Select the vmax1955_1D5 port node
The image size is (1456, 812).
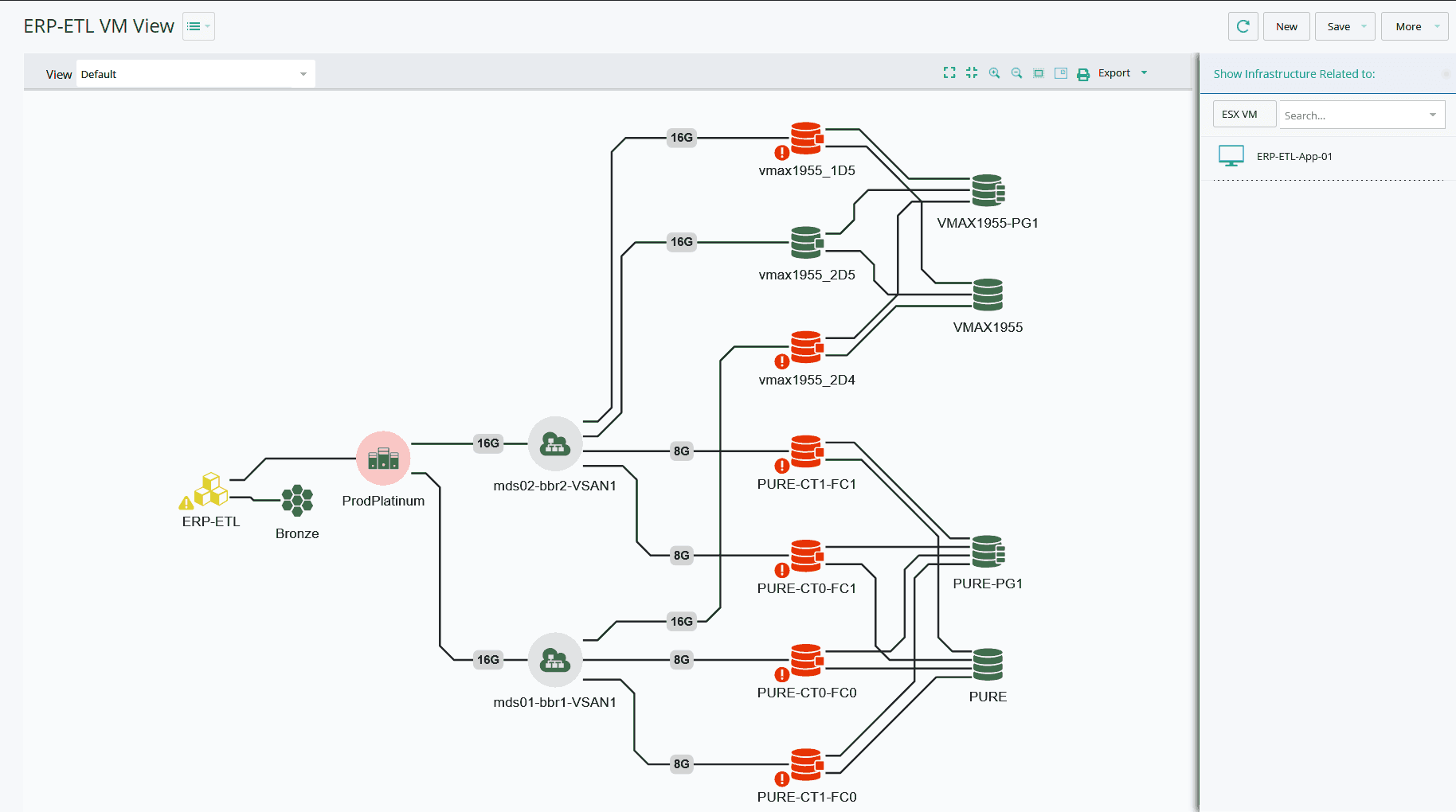tap(807, 138)
